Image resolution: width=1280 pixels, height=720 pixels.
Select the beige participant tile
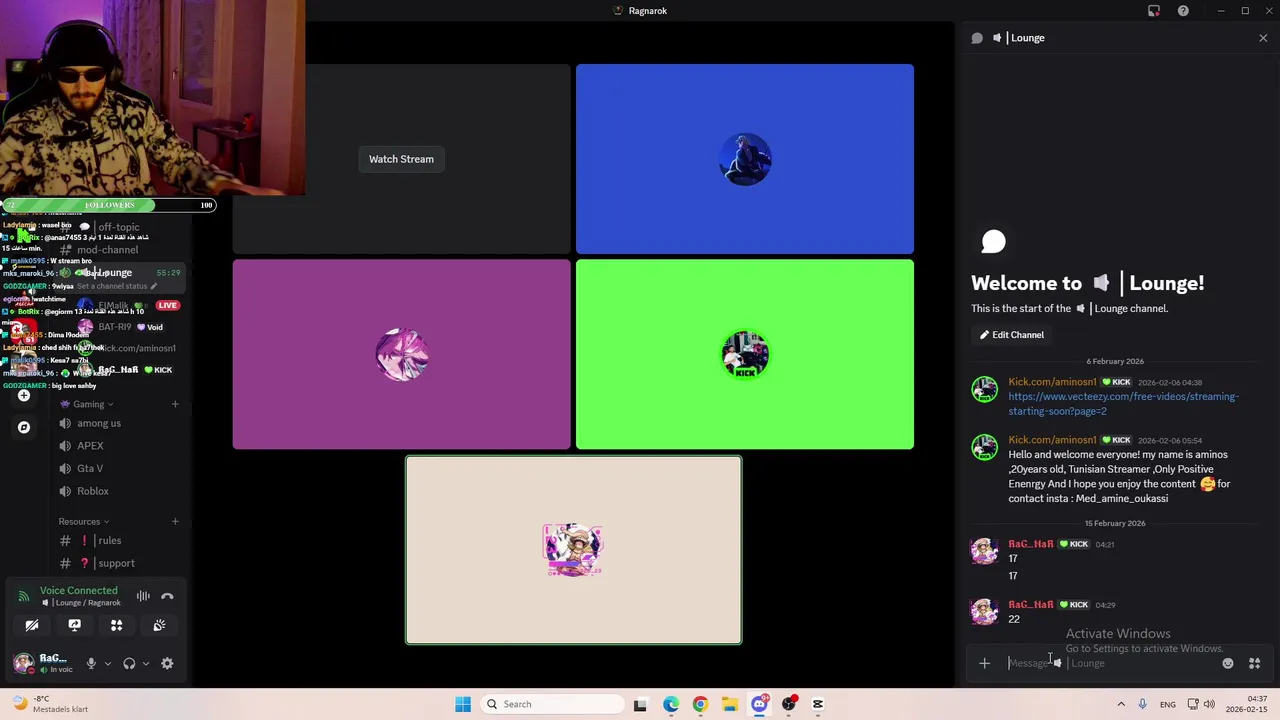pos(573,550)
